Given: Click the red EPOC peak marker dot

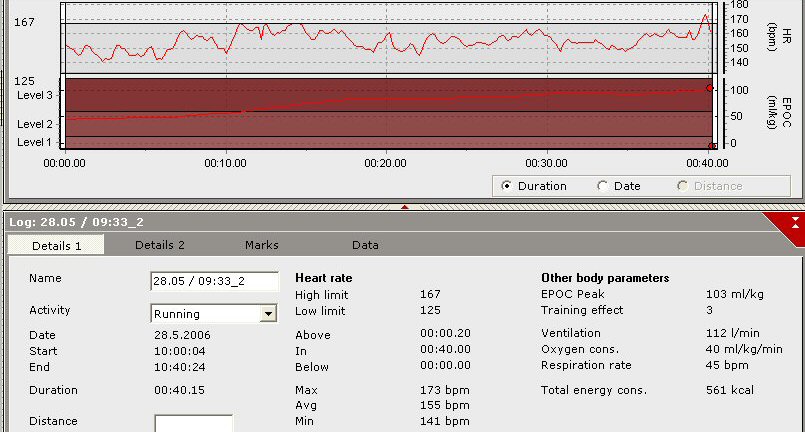Looking at the screenshot, I should tap(709, 88).
